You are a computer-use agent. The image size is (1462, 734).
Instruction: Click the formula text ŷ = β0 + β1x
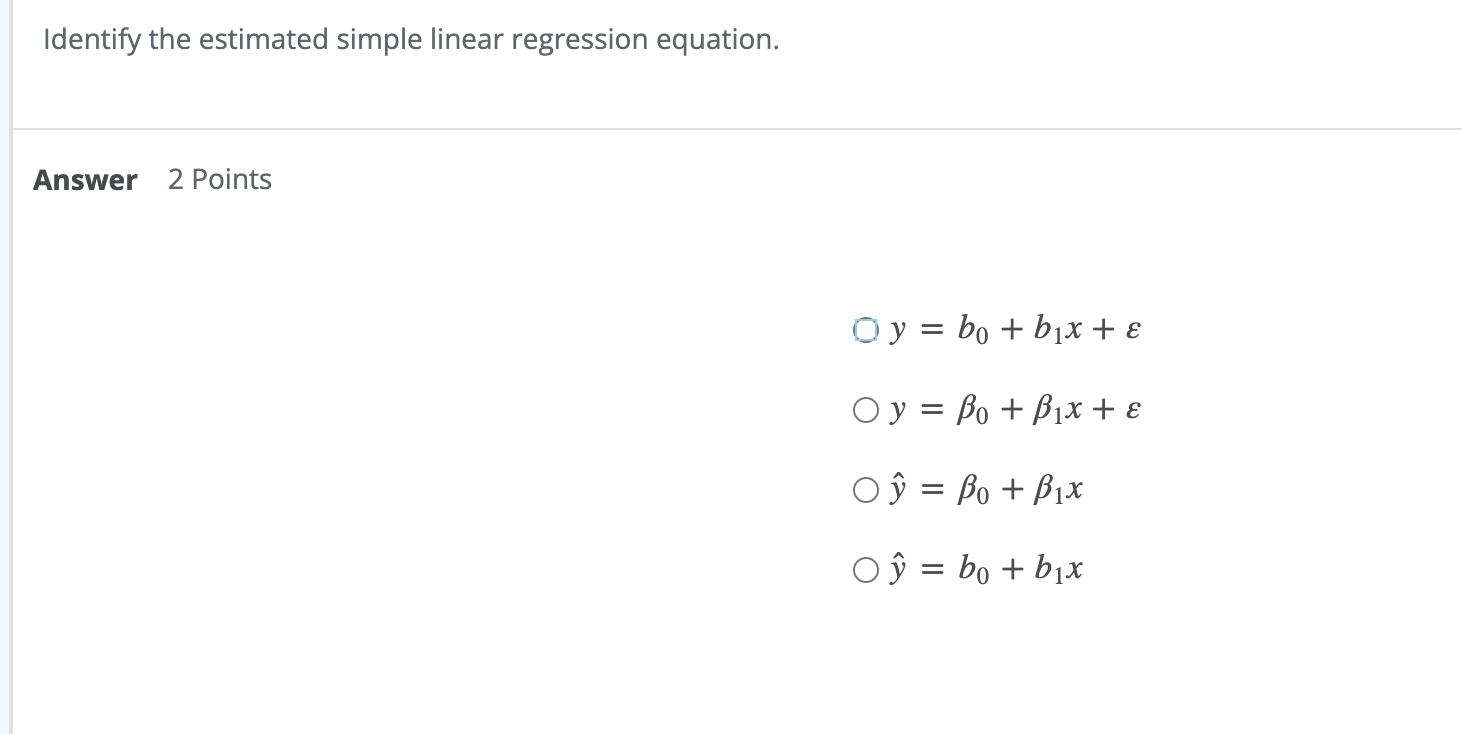click(985, 490)
